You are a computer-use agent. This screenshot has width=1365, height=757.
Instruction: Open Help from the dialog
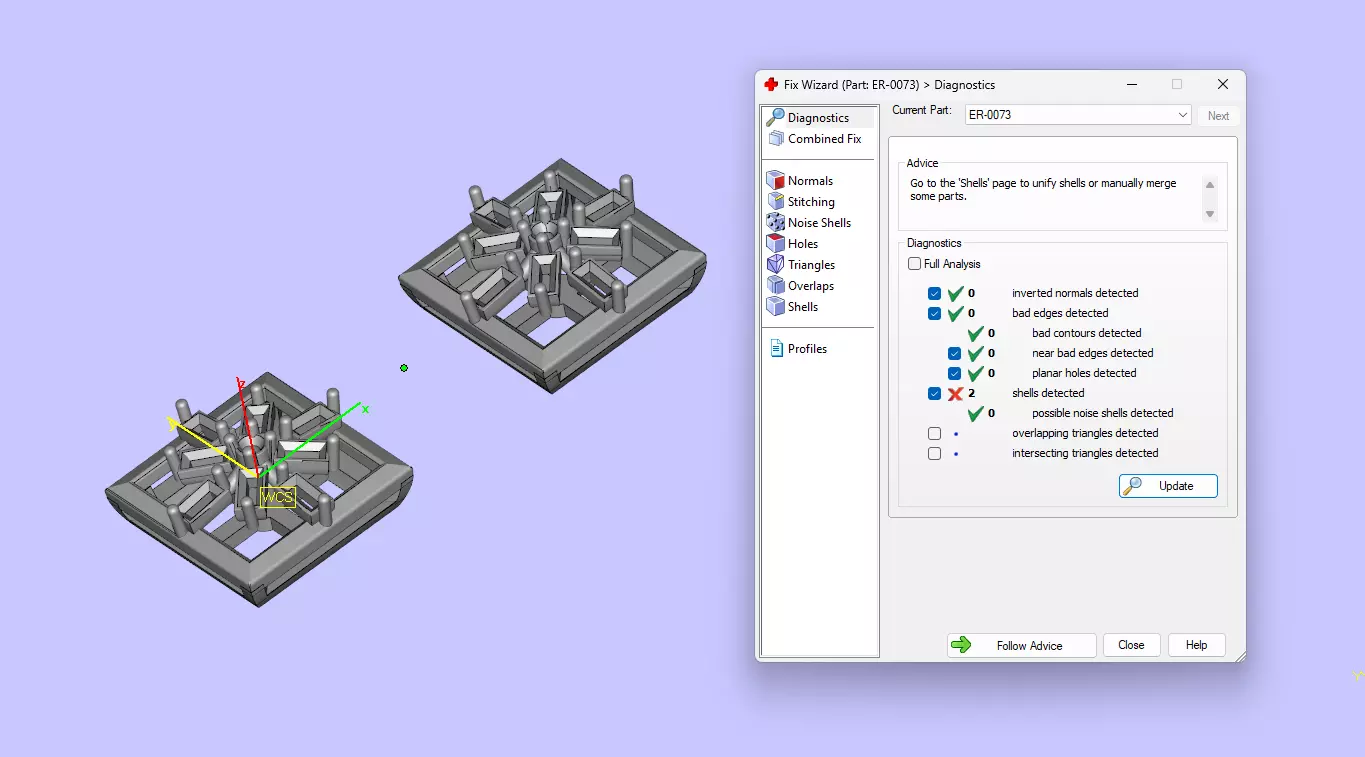point(1196,645)
